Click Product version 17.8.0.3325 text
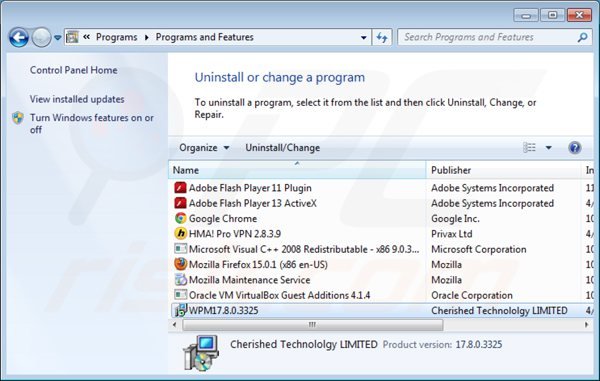This screenshot has height=381, width=600. point(442,345)
